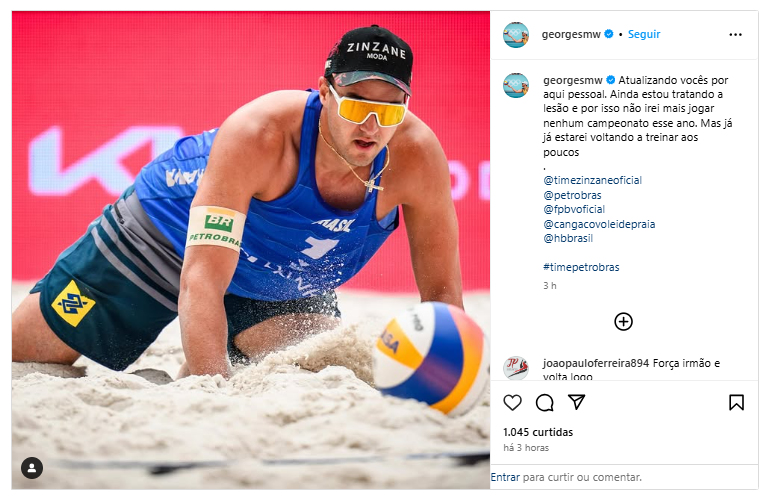
Task: Like the post with heart icon
Action: (512, 402)
